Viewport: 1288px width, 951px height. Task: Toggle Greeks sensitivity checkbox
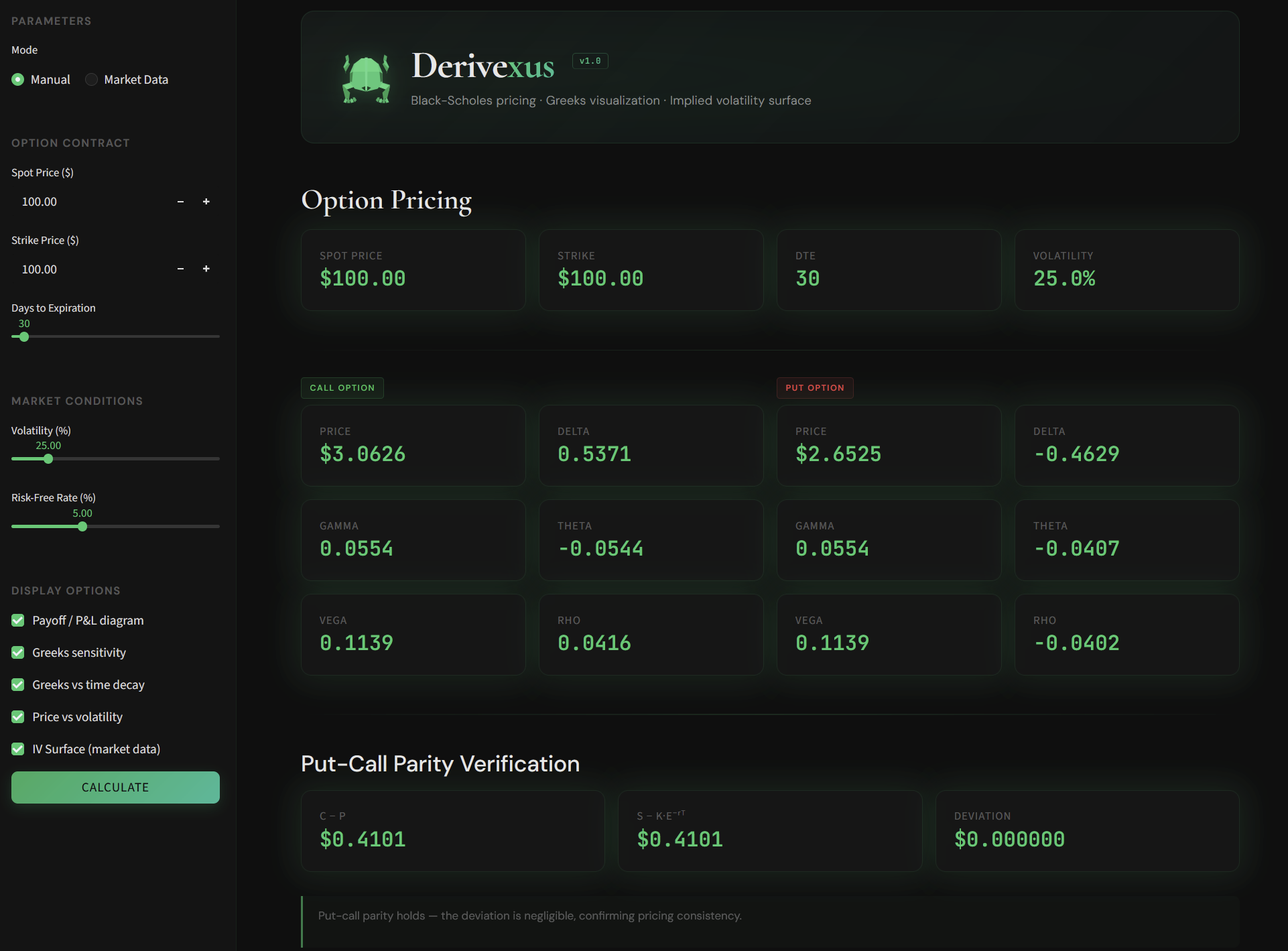18,653
